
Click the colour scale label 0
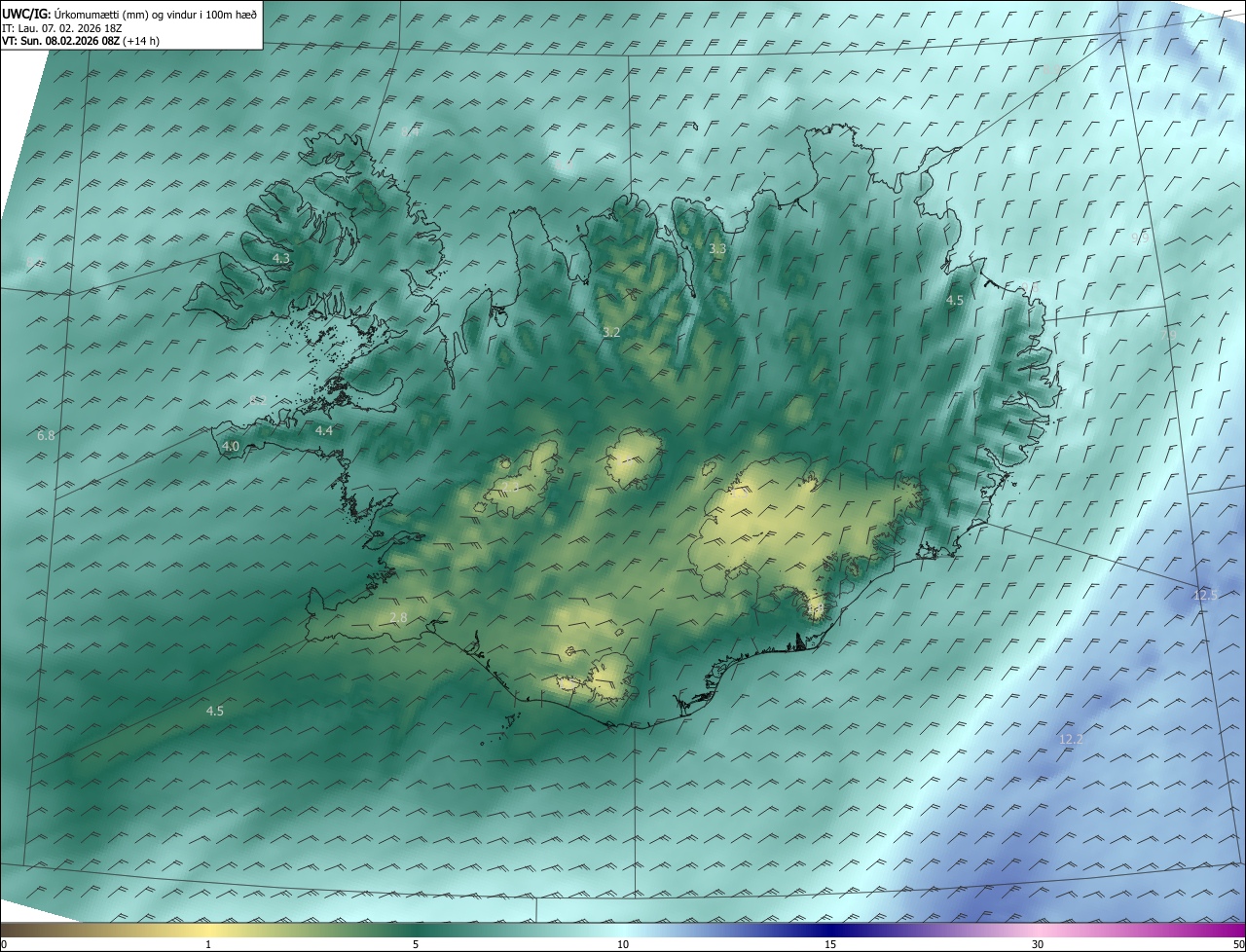coord(4,944)
